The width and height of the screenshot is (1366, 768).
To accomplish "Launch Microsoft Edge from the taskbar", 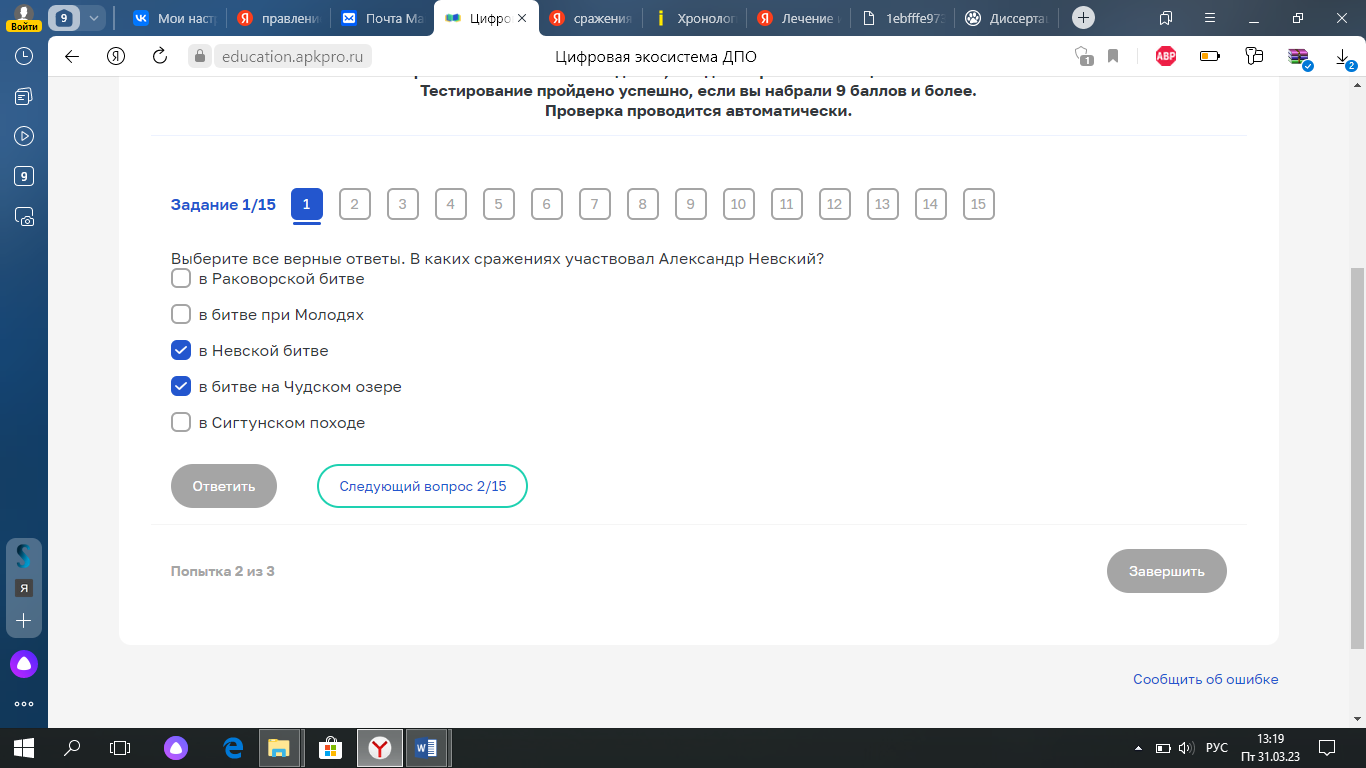I will pos(233,747).
